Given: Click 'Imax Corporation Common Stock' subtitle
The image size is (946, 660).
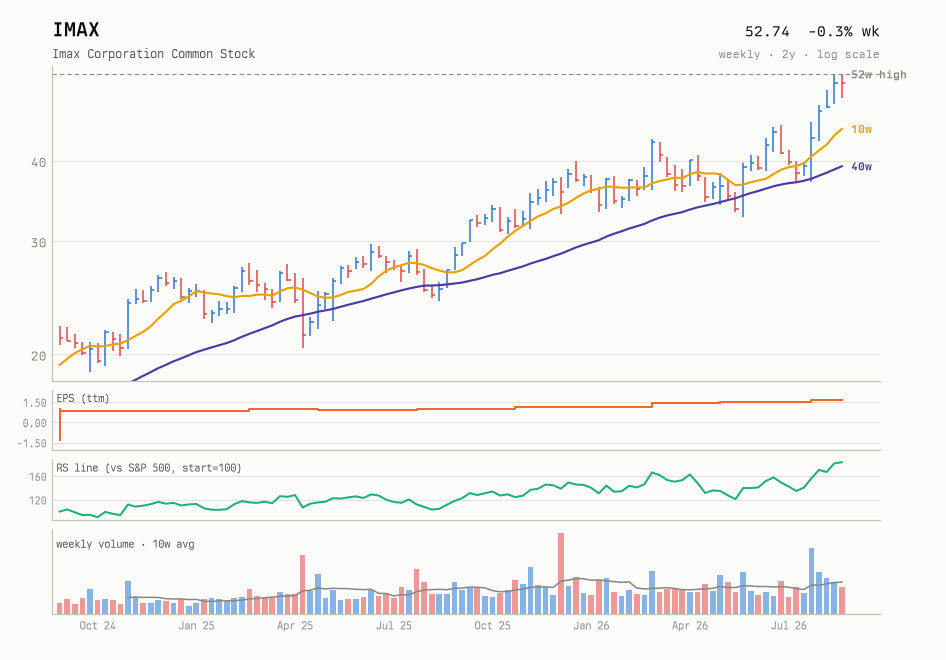Looking at the screenshot, I should [154, 54].
